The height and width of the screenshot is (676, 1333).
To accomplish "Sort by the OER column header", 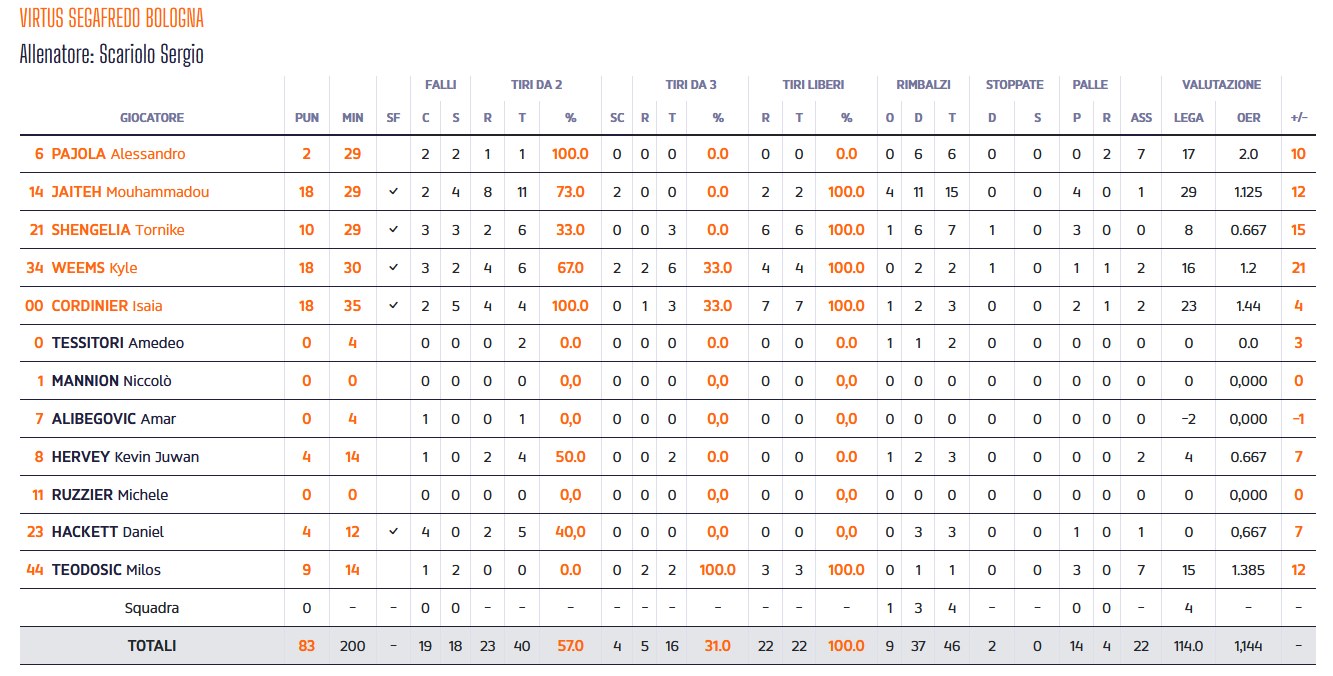I will (1248, 118).
